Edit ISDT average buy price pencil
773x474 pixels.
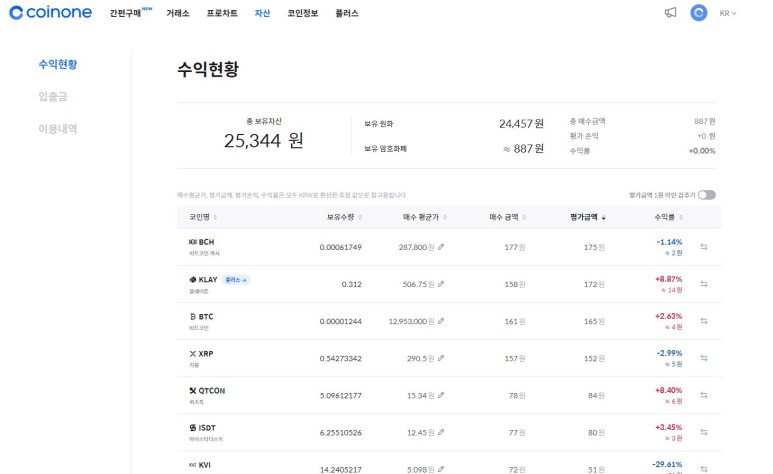coord(441,432)
